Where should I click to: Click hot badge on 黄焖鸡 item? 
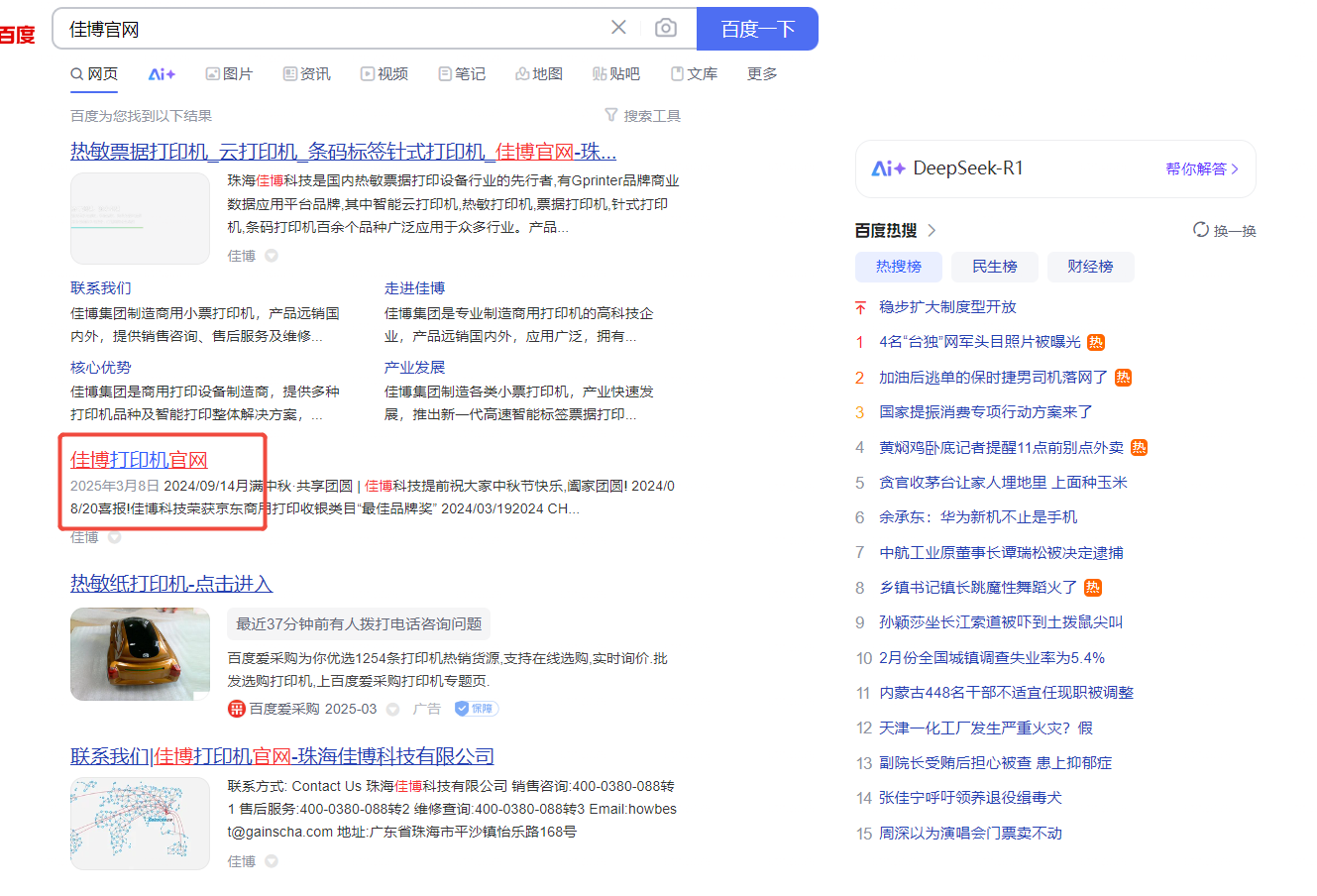click(1139, 447)
